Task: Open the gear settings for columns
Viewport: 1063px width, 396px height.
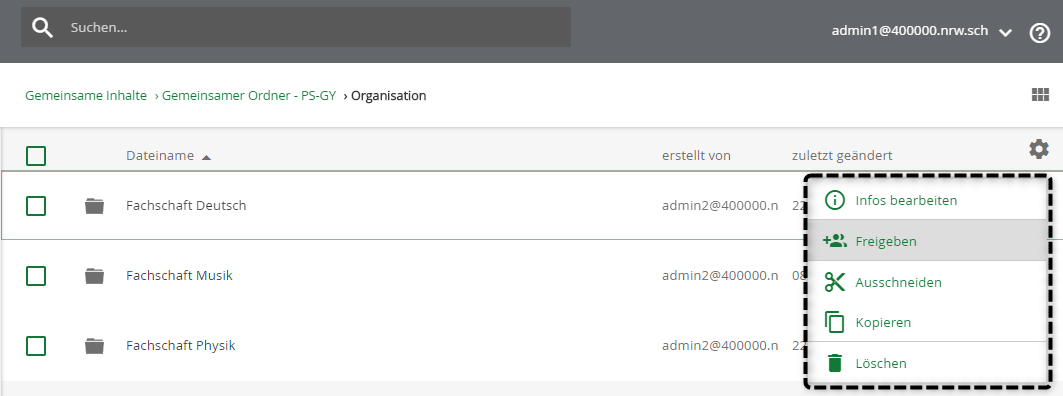Action: point(1039,149)
